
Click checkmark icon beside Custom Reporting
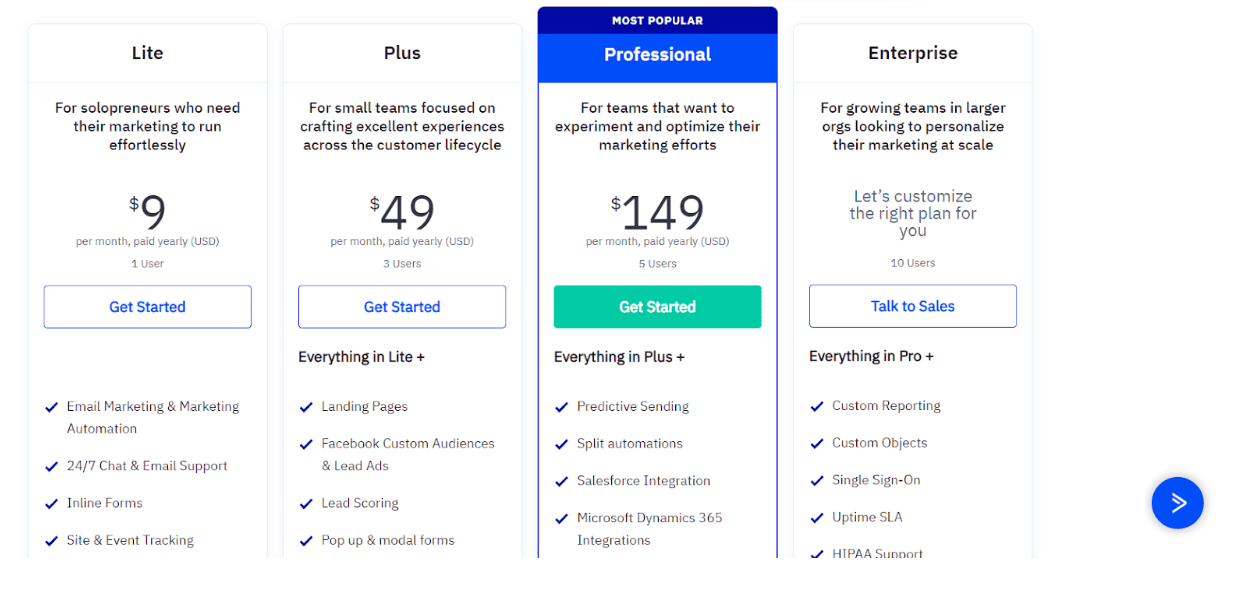(817, 406)
